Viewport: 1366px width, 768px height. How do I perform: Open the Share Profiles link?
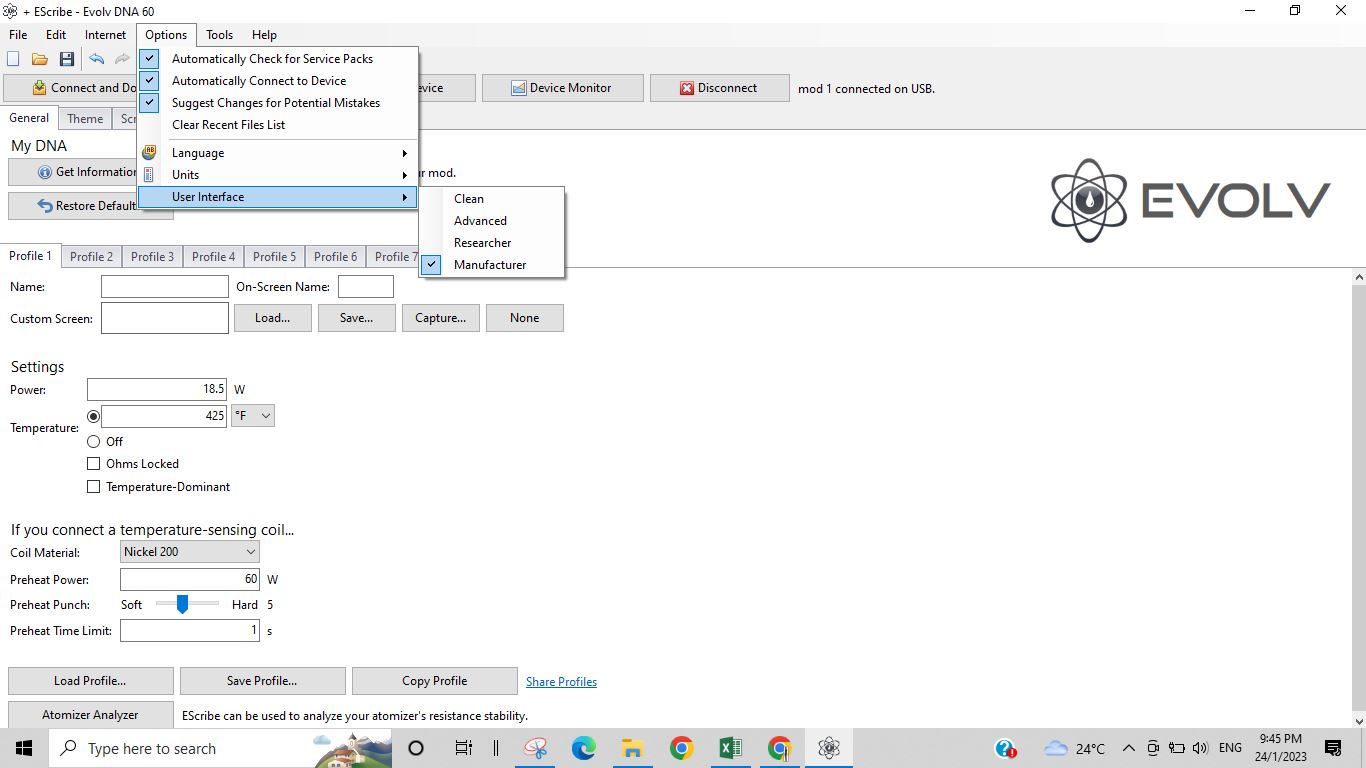[561, 682]
